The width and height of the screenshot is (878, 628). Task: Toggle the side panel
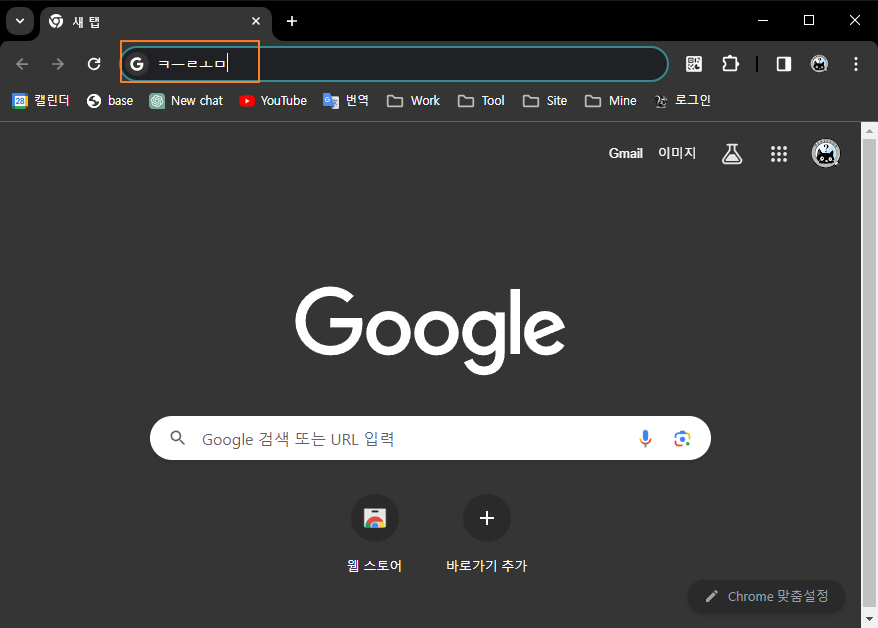(783, 64)
